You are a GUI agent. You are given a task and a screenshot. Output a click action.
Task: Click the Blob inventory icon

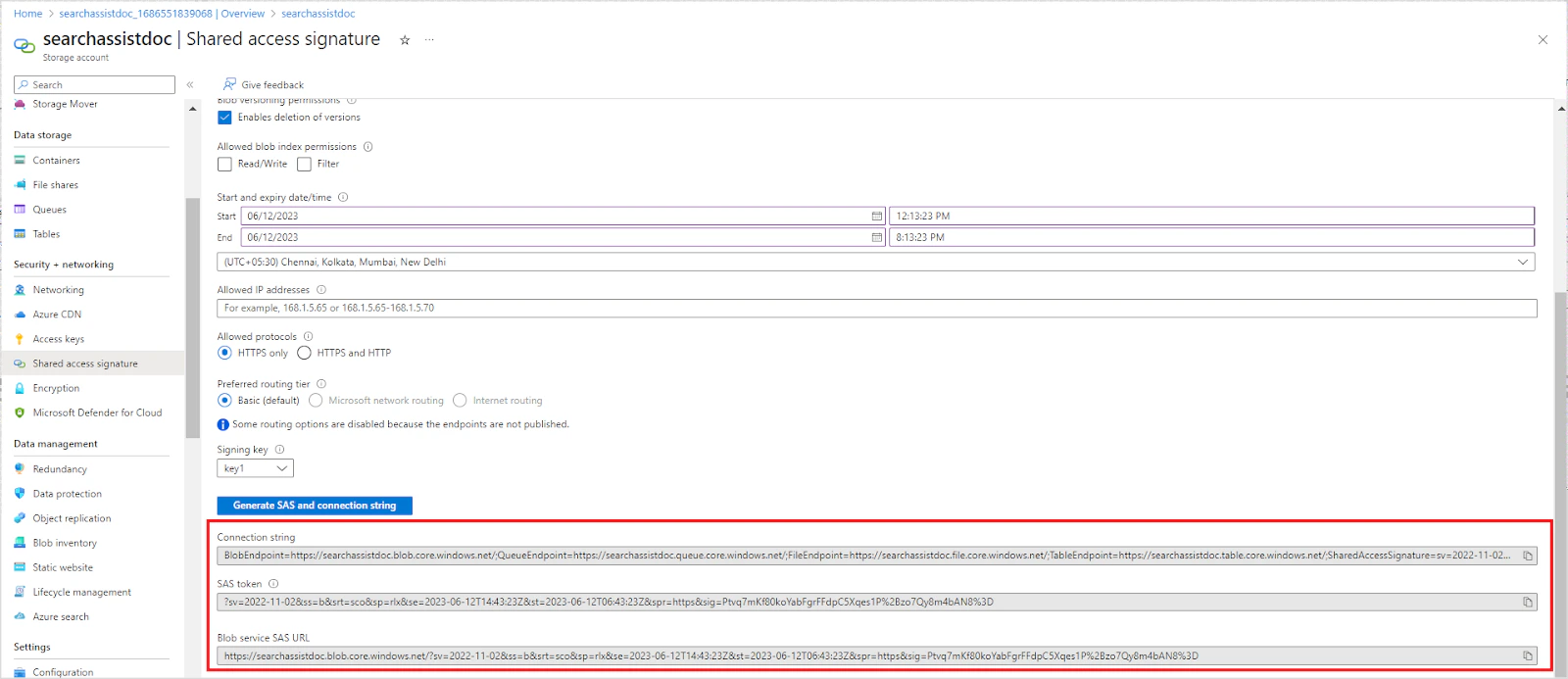pos(20,543)
